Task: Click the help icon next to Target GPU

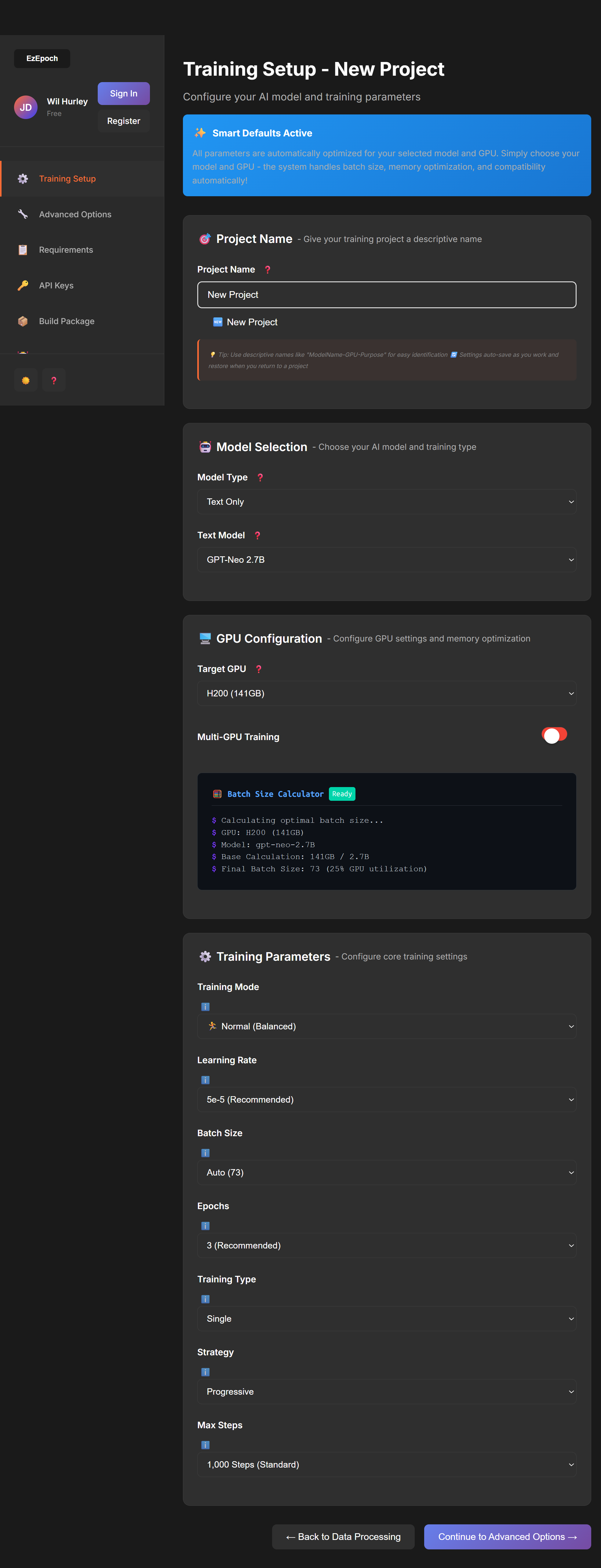Action: click(259, 669)
